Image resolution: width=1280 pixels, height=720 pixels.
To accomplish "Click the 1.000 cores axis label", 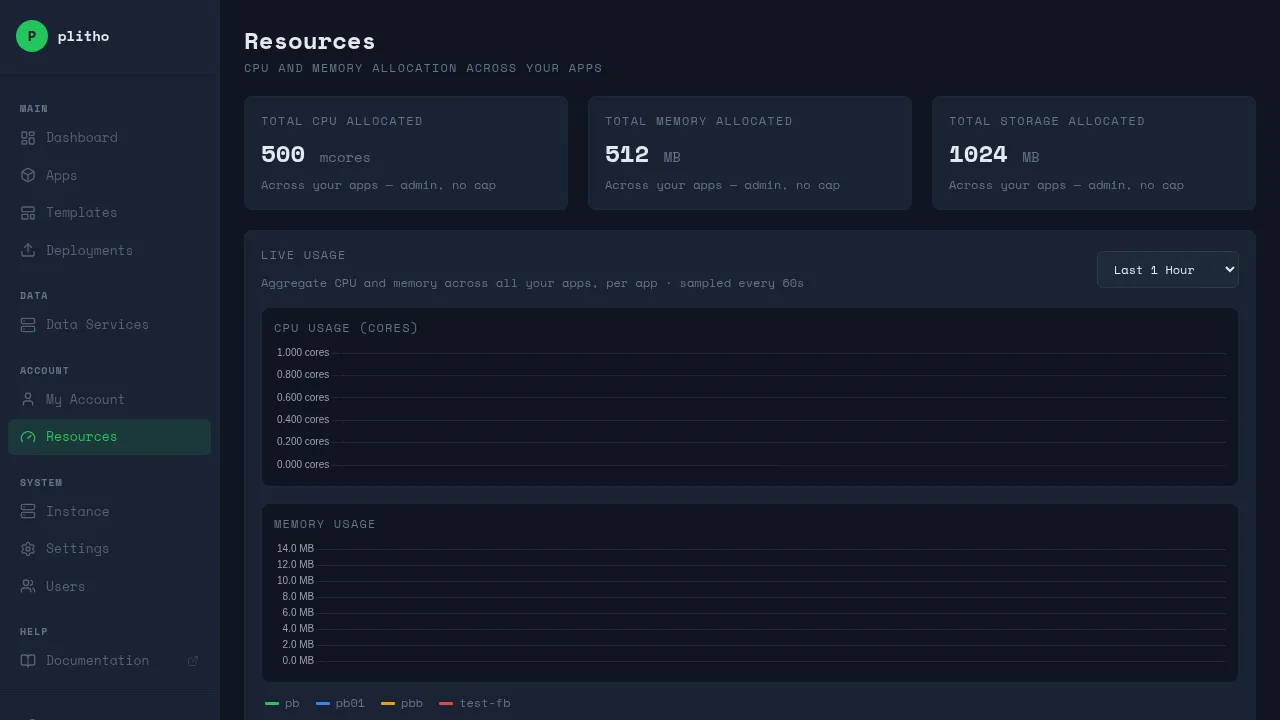I will [303, 353].
